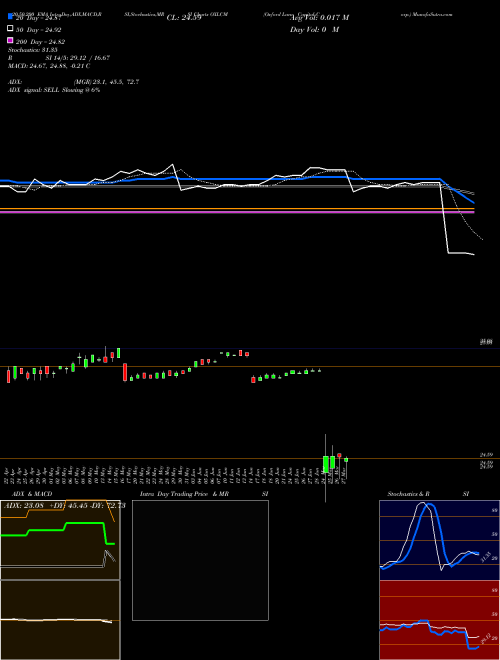Image resolution: width=500 pixels, height=660 pixels.
Task: Click the 'MACD: 24.67, 24.88, -0.21 C' readout
Action: tap(49, 66)
